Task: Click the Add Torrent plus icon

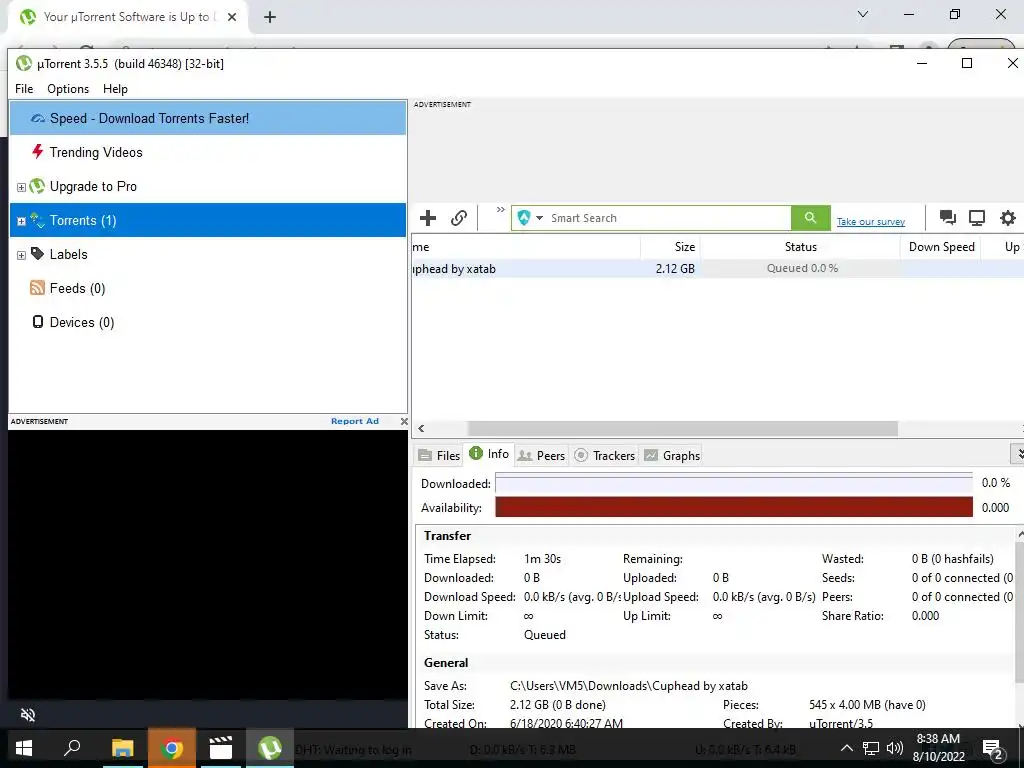Action: pos(428,218)
